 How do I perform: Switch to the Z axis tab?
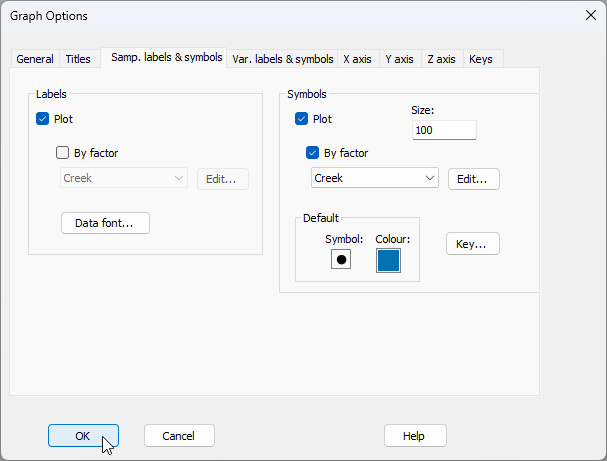440,59
